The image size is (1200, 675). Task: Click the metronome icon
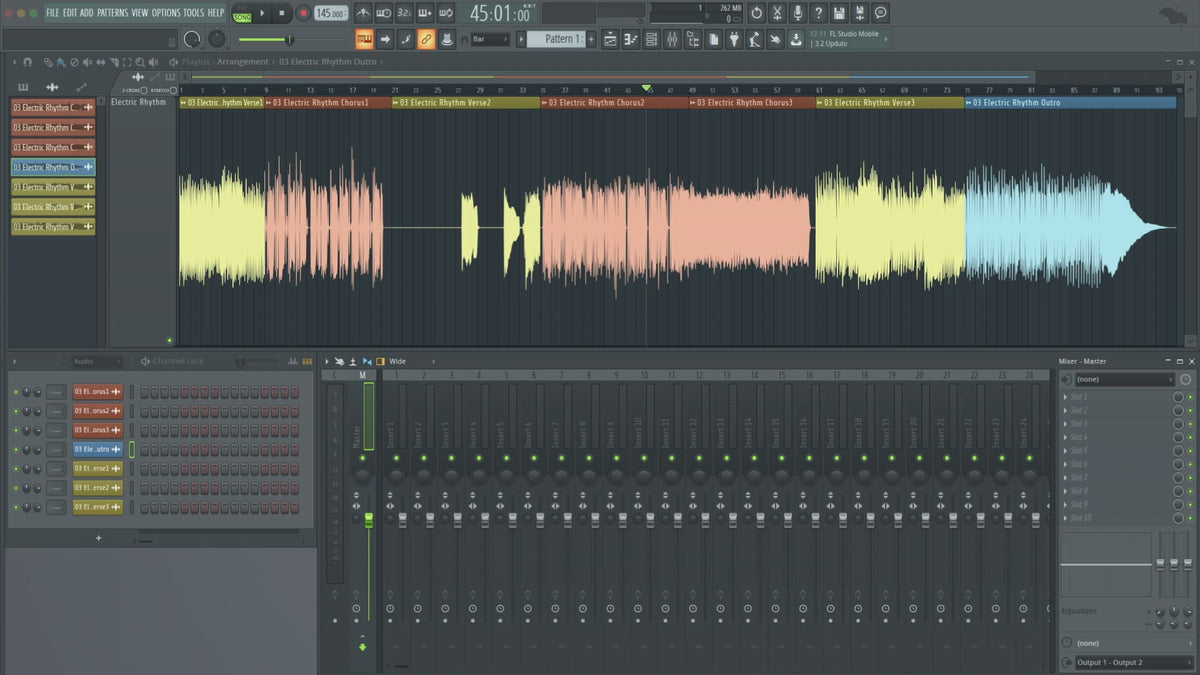point(362,13)
